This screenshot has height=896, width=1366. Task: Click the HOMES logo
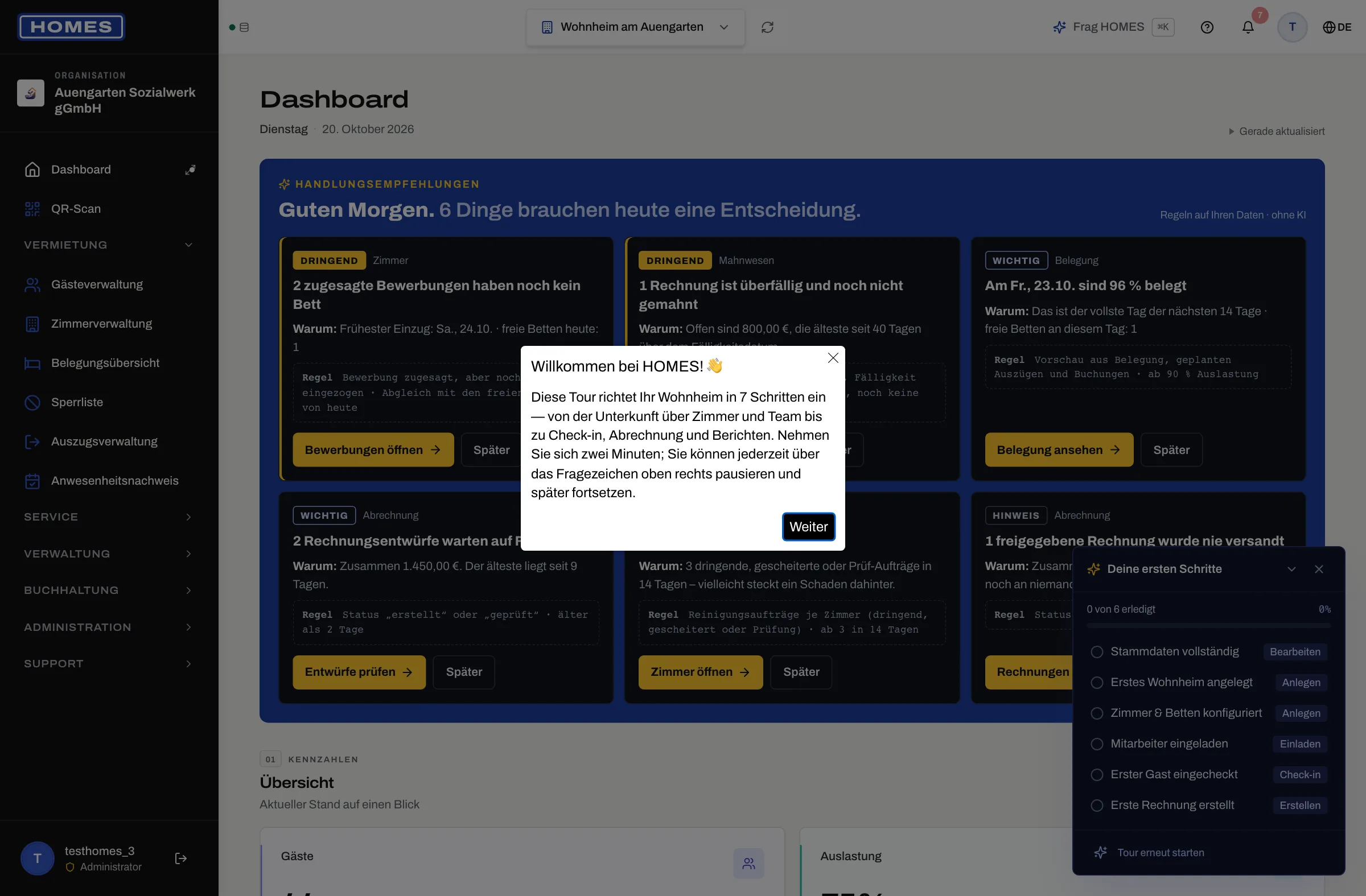71,27
